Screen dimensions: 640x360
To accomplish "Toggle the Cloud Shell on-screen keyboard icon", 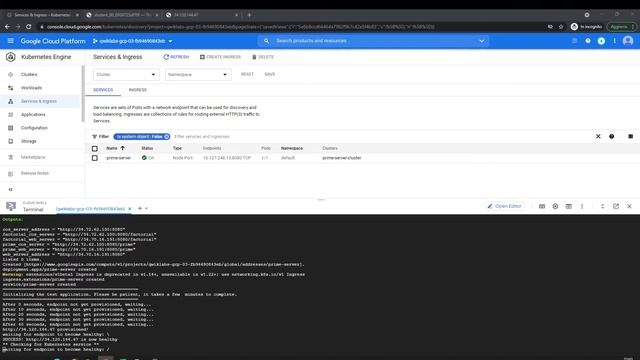I will pyautogui.click(x=542, y=207).
